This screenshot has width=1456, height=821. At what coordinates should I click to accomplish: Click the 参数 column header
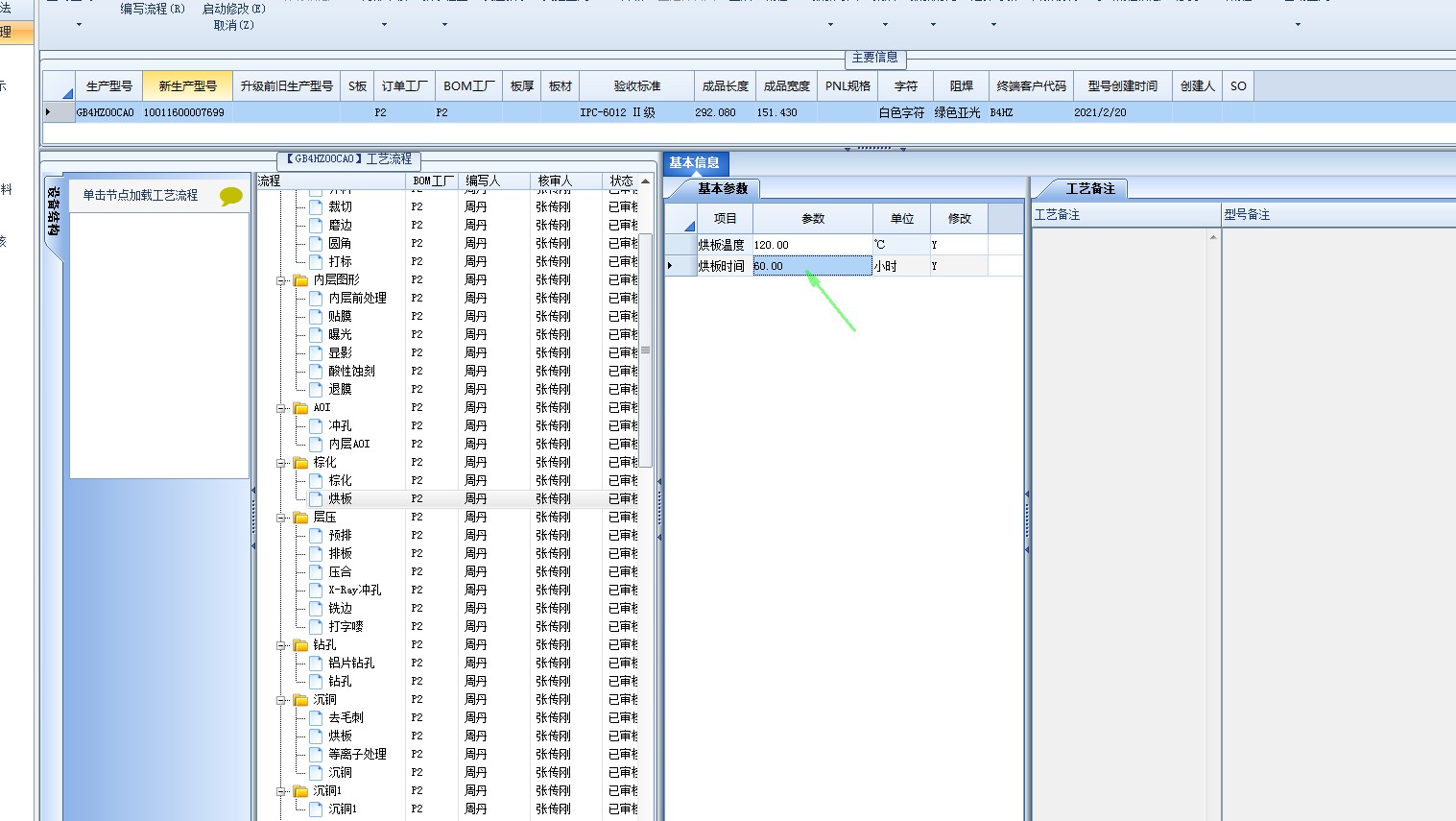coord(813,218)
